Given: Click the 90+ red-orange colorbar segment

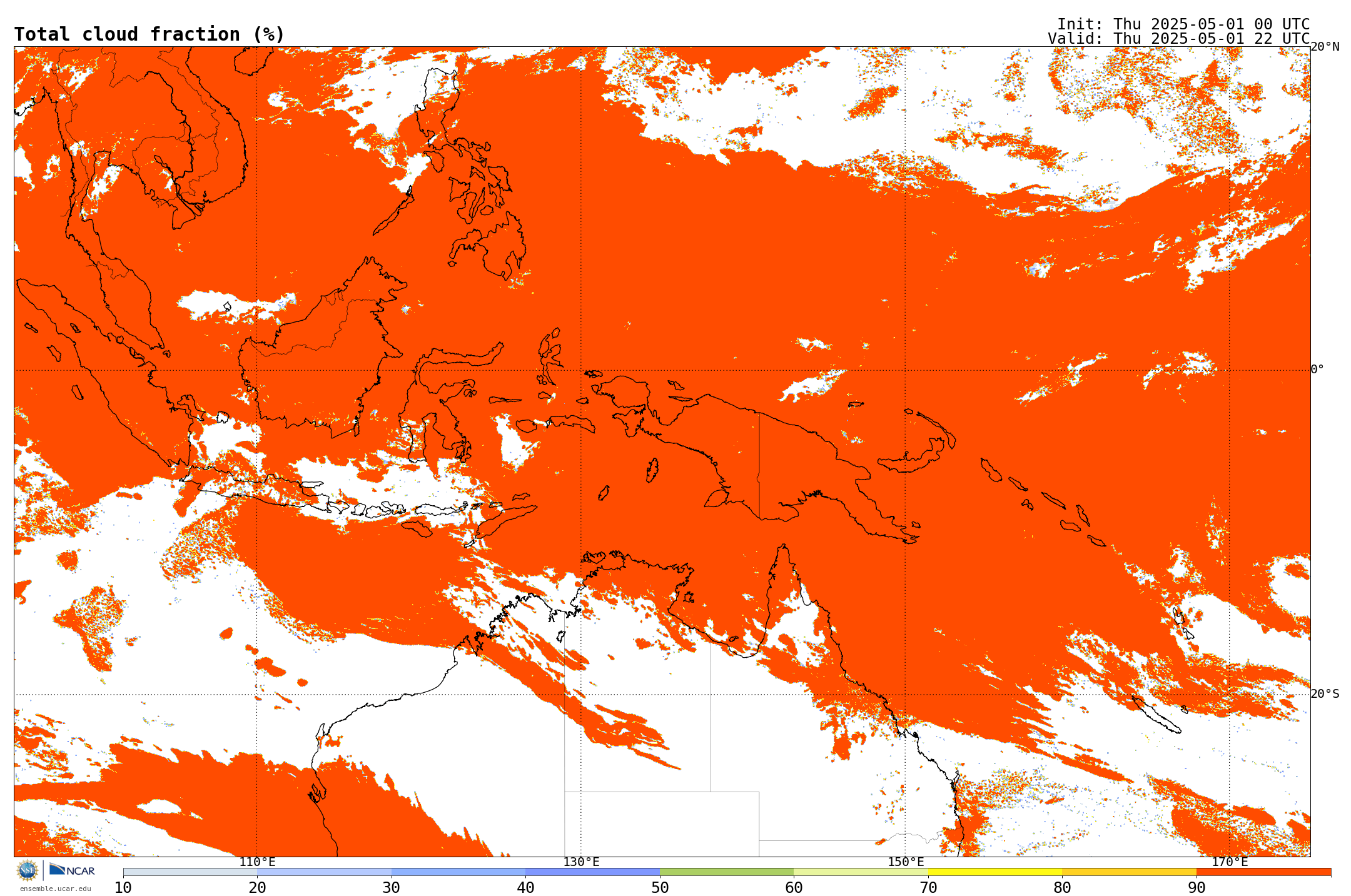Looking at the screenshot, I should coord(1263,872).
